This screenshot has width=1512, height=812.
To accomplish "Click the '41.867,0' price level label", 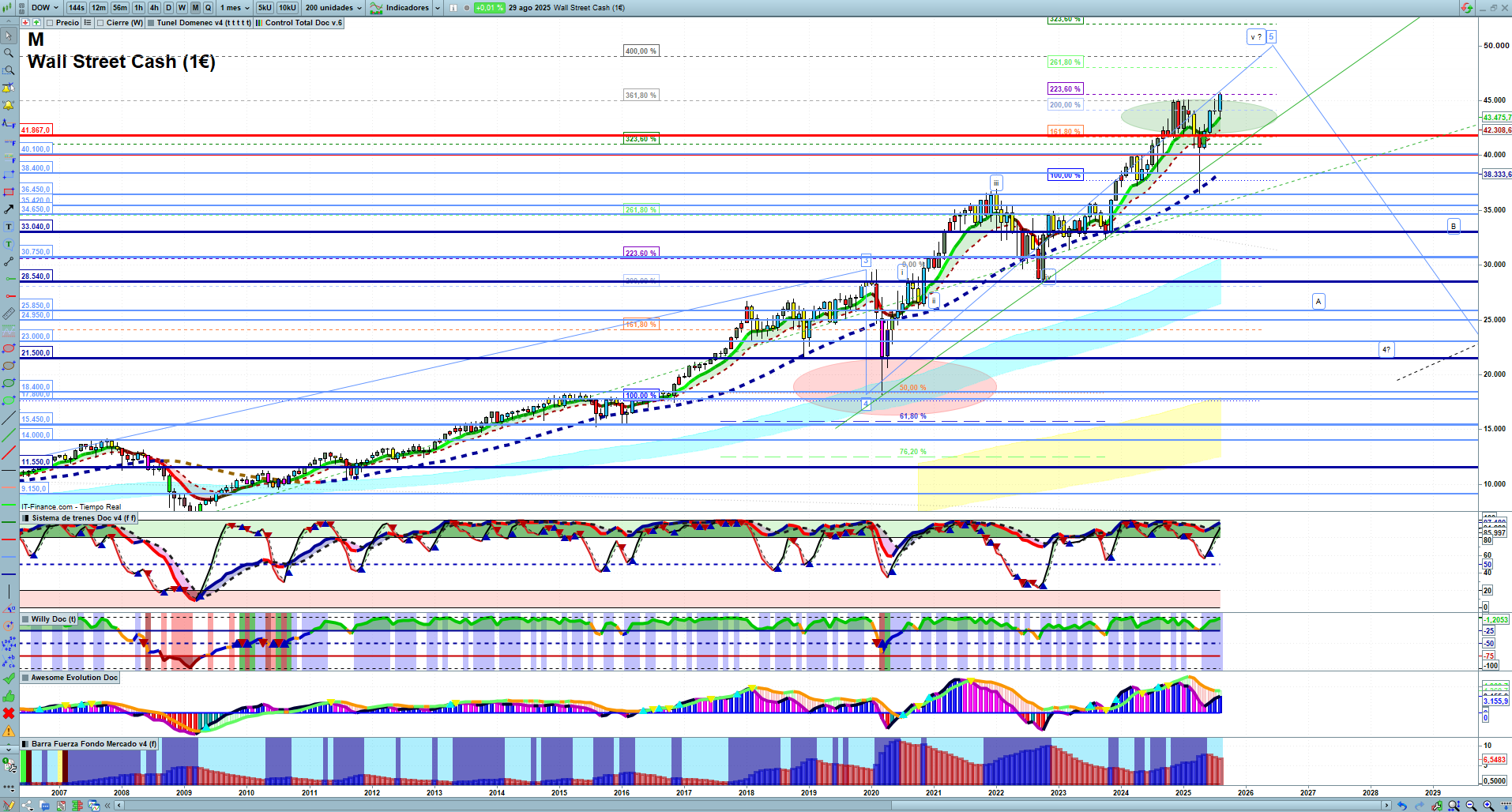I will pyautogui.click(x=36, y=130).
